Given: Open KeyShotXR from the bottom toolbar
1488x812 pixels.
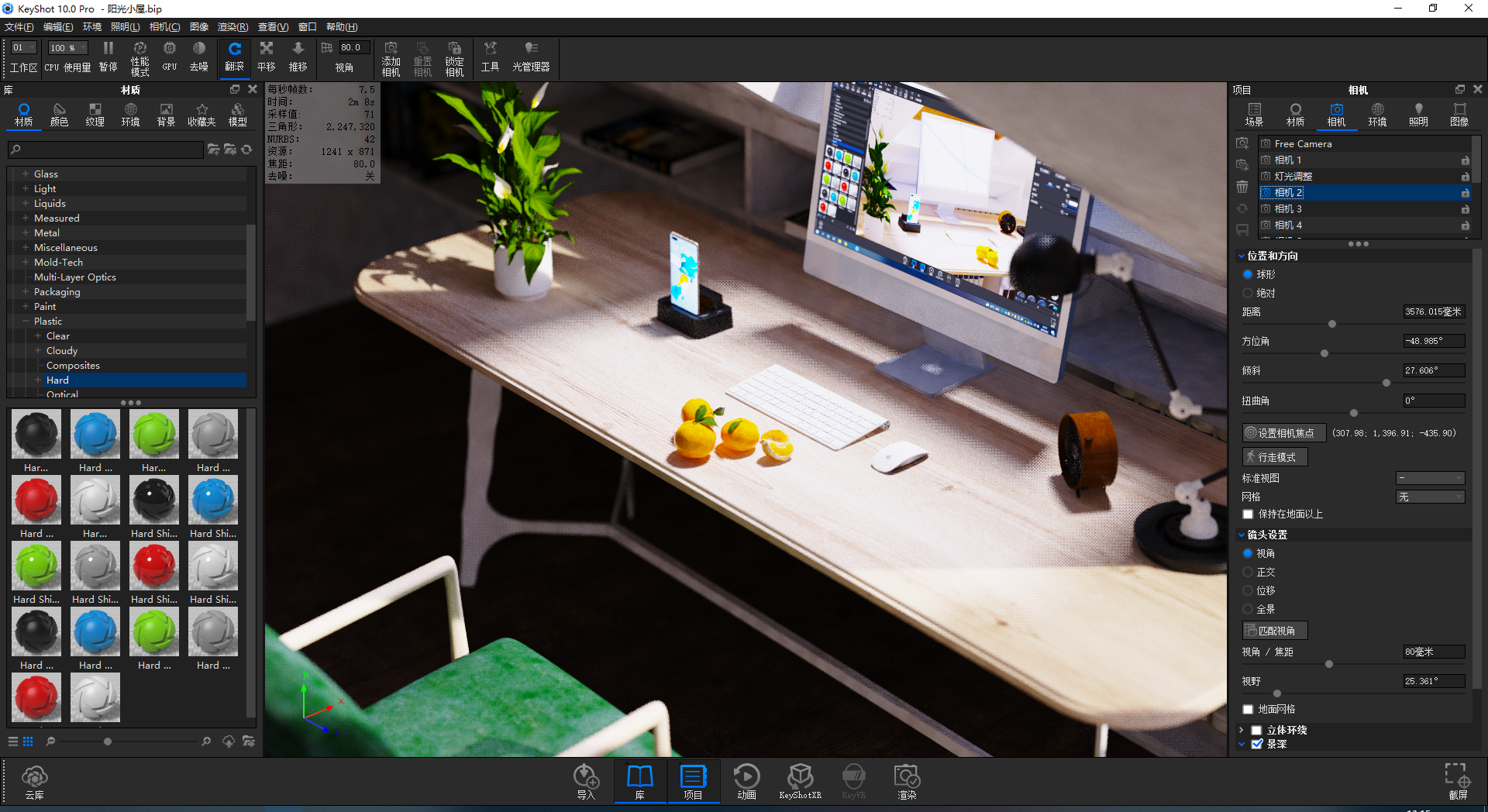Looking at the screenshot, I should tap(800, 781).
